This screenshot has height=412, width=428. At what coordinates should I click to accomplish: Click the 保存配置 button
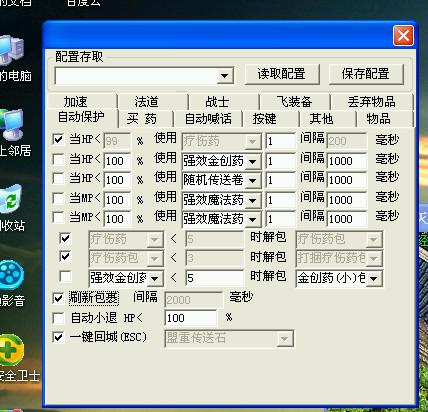click(366, 74)
